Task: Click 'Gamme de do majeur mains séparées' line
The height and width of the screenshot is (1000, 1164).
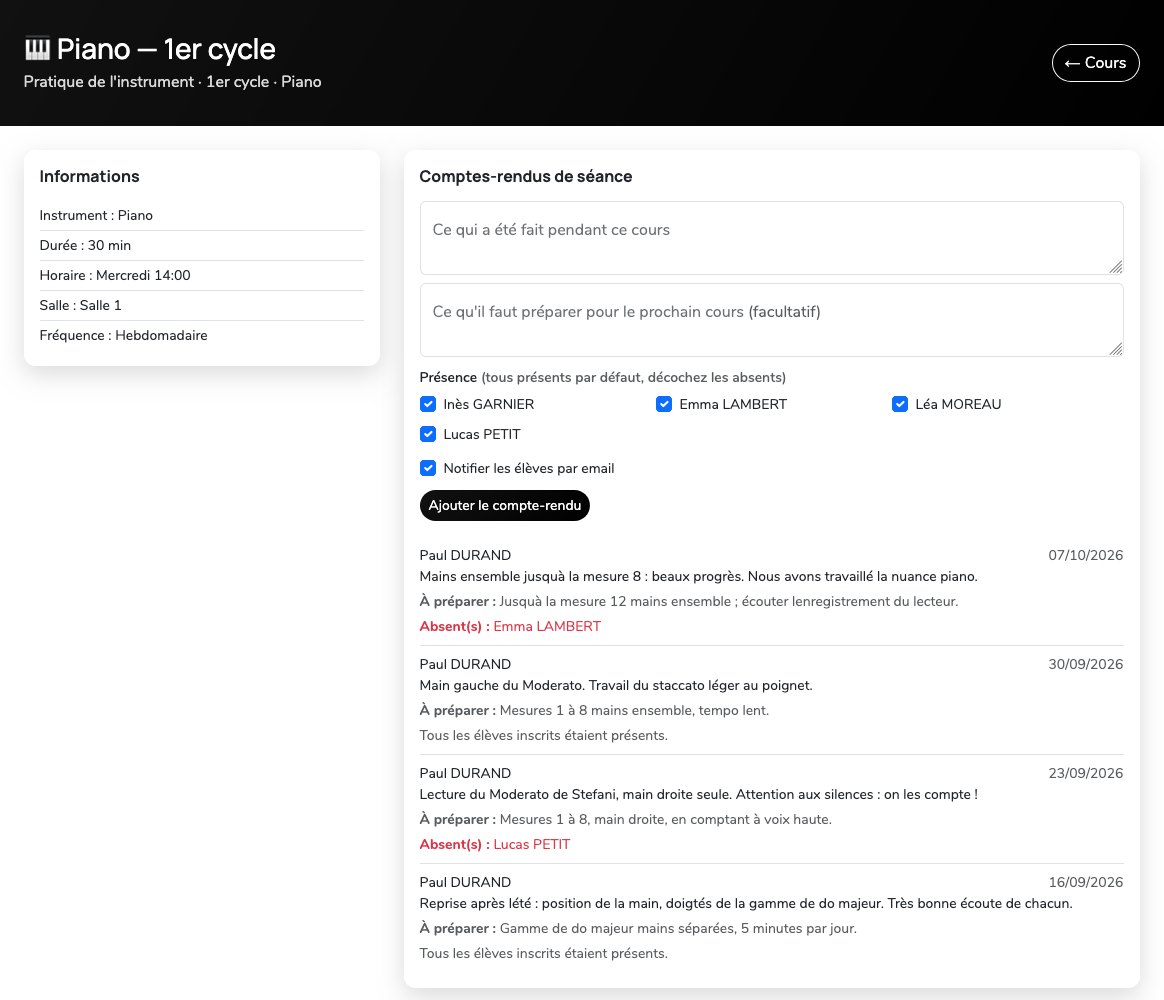Action: [638, 929]
